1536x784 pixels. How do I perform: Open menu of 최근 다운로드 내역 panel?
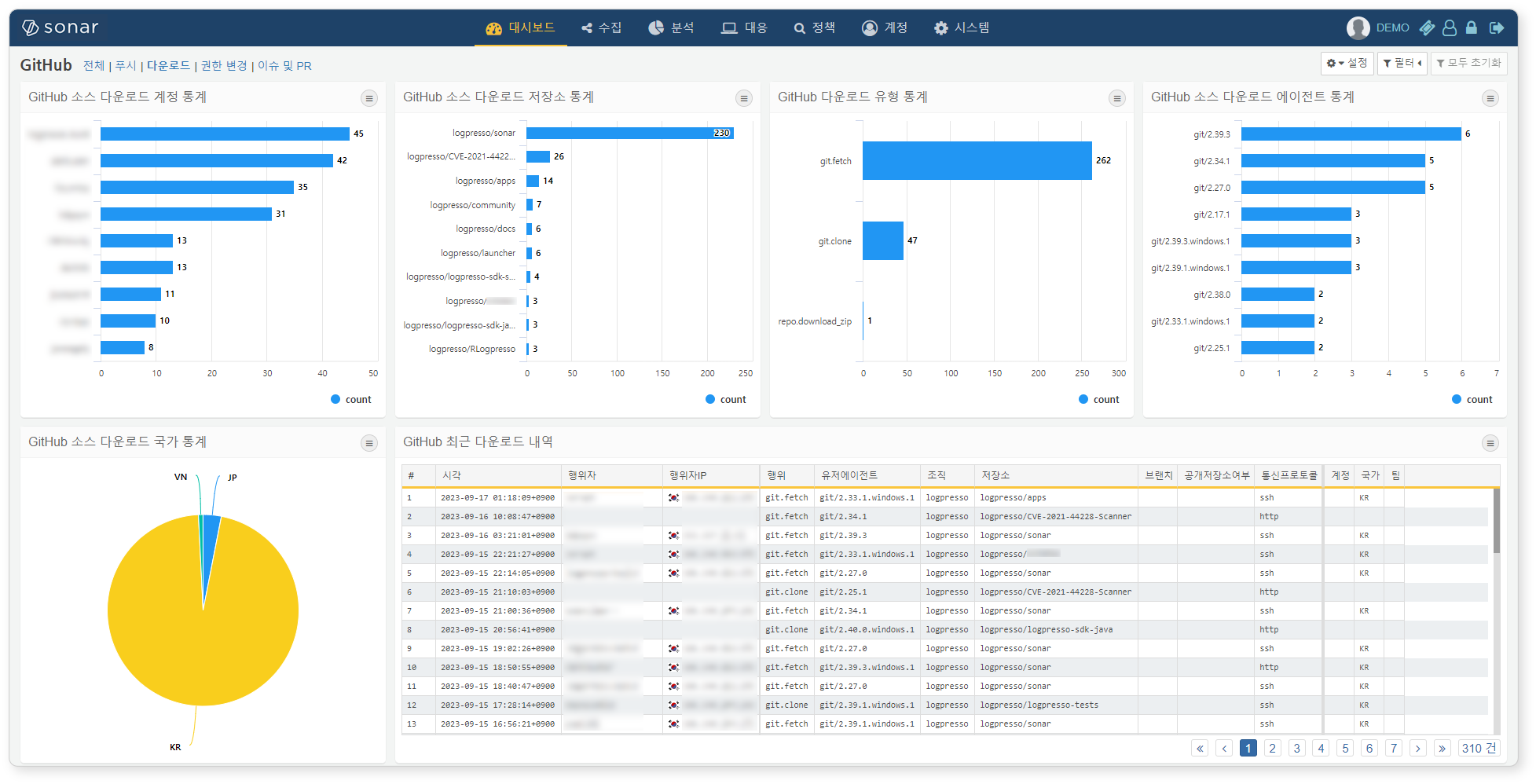pos(1490,443)
